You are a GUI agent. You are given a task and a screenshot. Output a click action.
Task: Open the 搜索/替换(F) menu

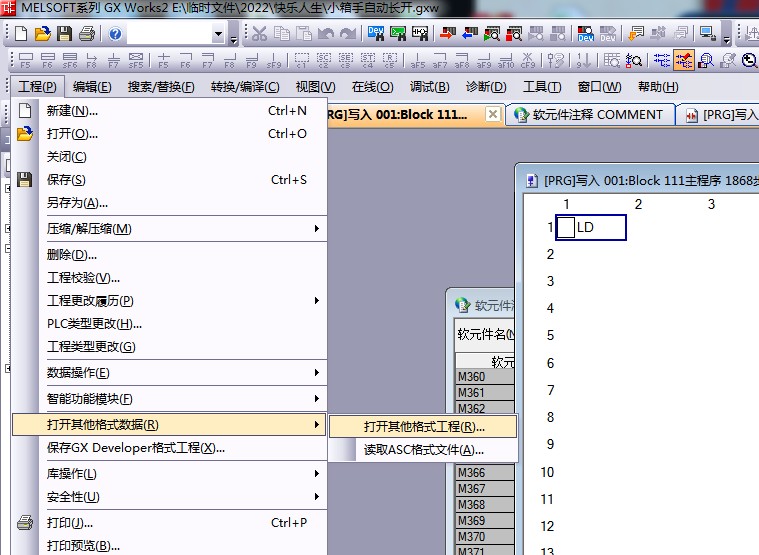(x=161, y=87)
